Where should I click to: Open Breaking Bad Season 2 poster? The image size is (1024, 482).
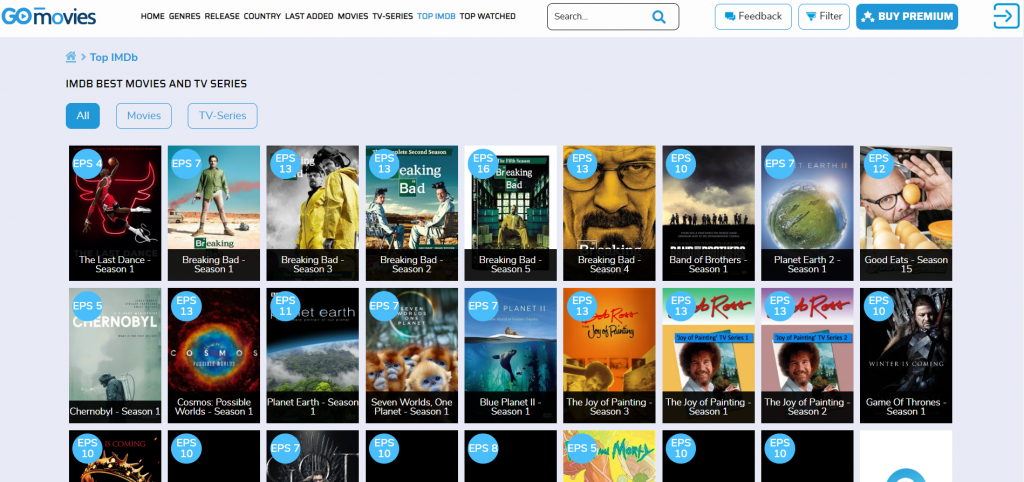(x=411, y=213)
